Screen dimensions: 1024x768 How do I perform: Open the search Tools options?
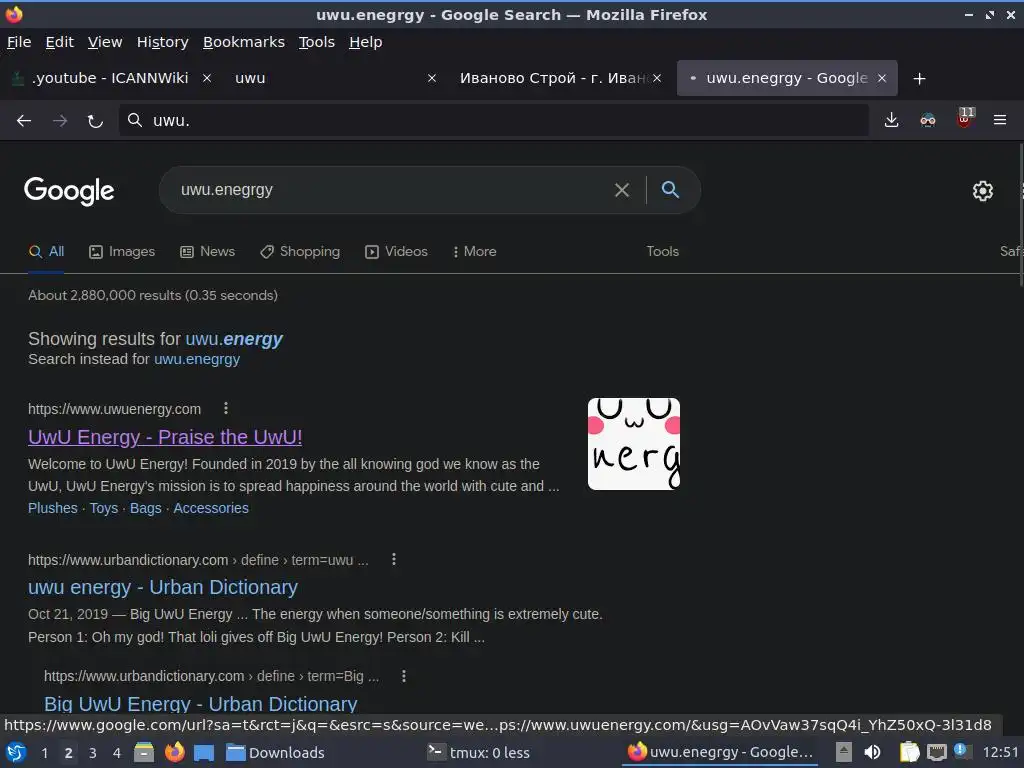pos(662,251)
